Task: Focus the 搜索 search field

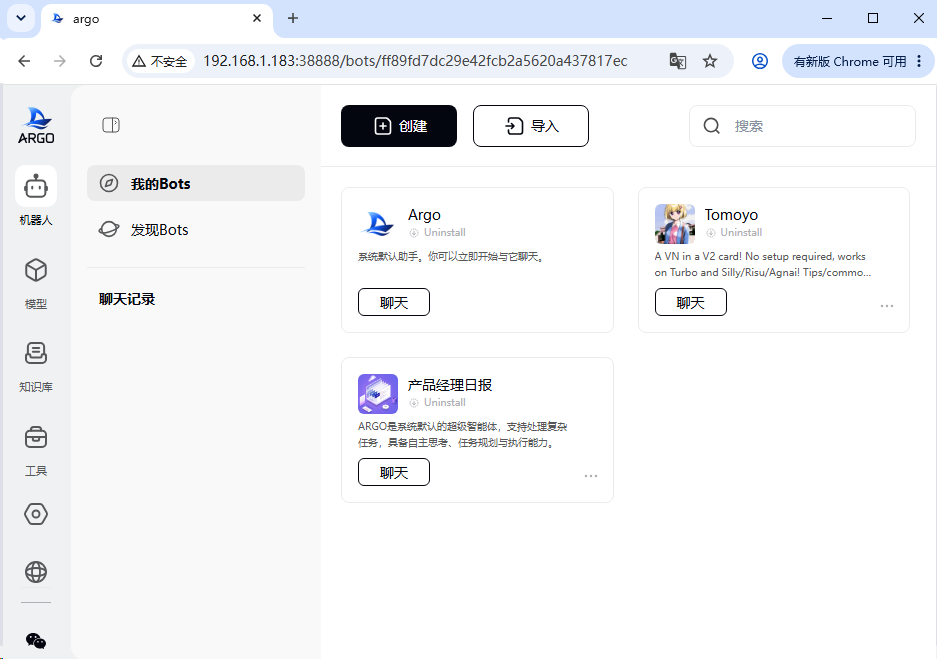Action: point(802,126)
